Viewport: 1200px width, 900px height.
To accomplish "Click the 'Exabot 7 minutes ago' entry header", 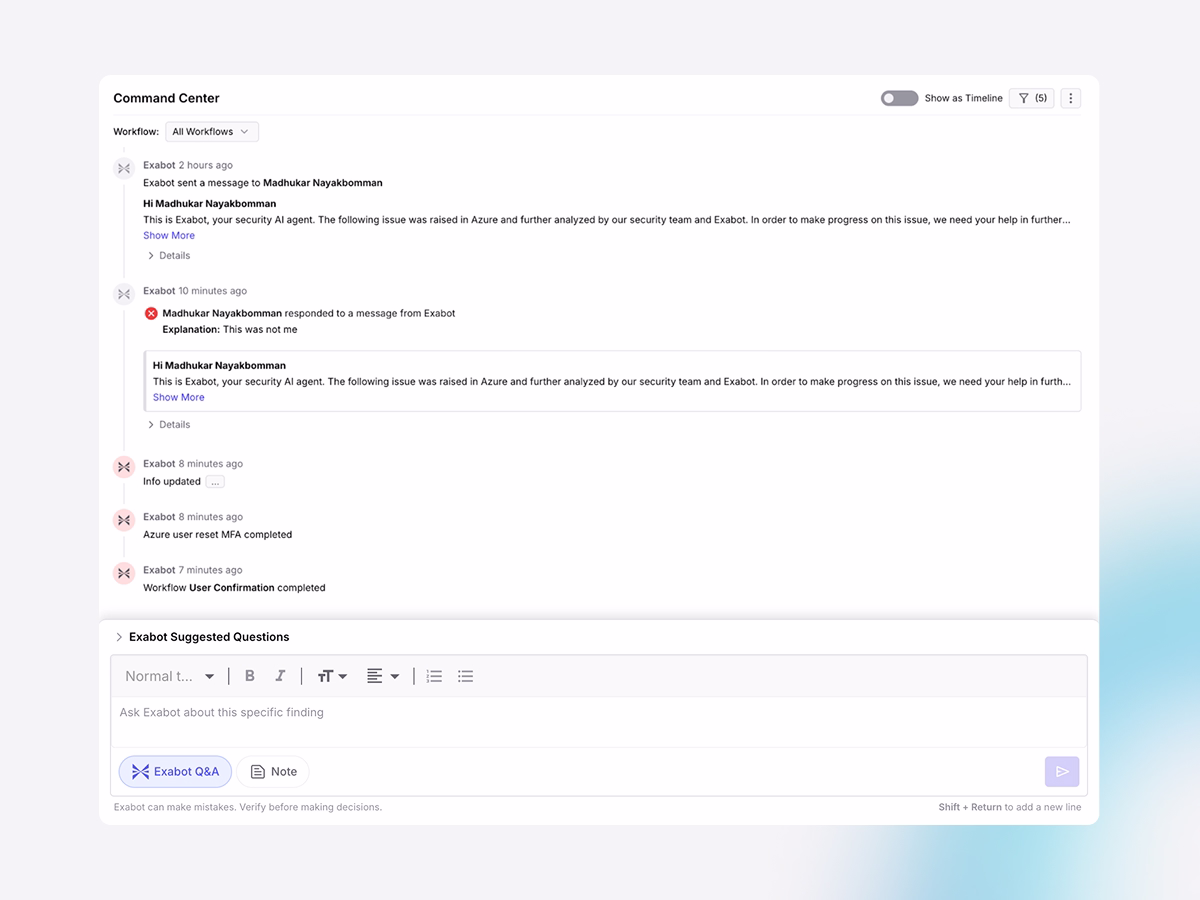I will (193, 570).
